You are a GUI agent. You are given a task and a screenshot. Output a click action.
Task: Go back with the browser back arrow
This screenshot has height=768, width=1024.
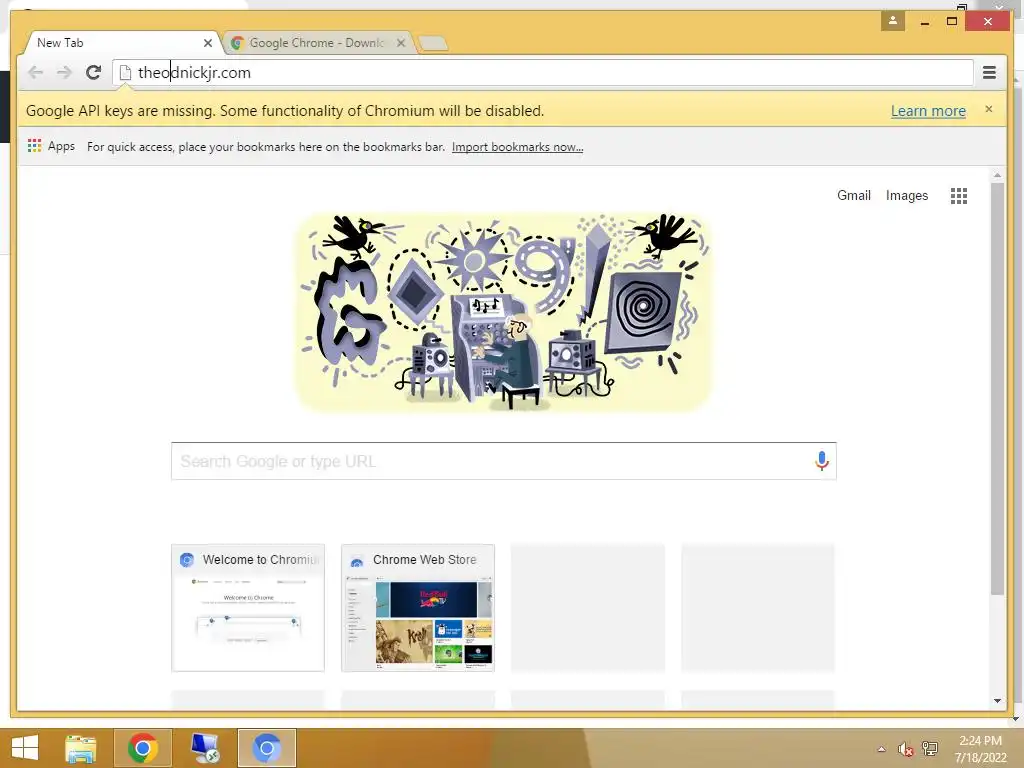click(x=35, y=72)
